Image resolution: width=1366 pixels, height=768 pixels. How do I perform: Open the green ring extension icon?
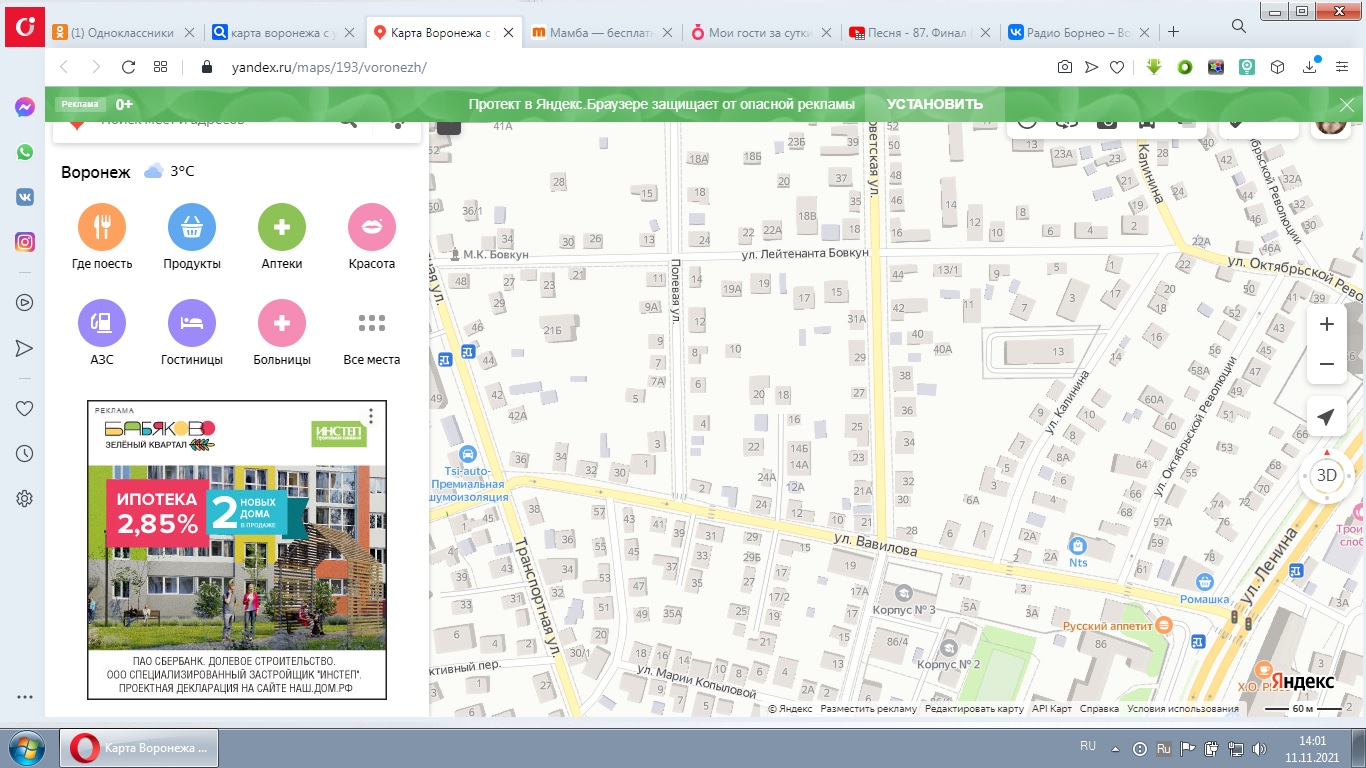(1185, 67)
